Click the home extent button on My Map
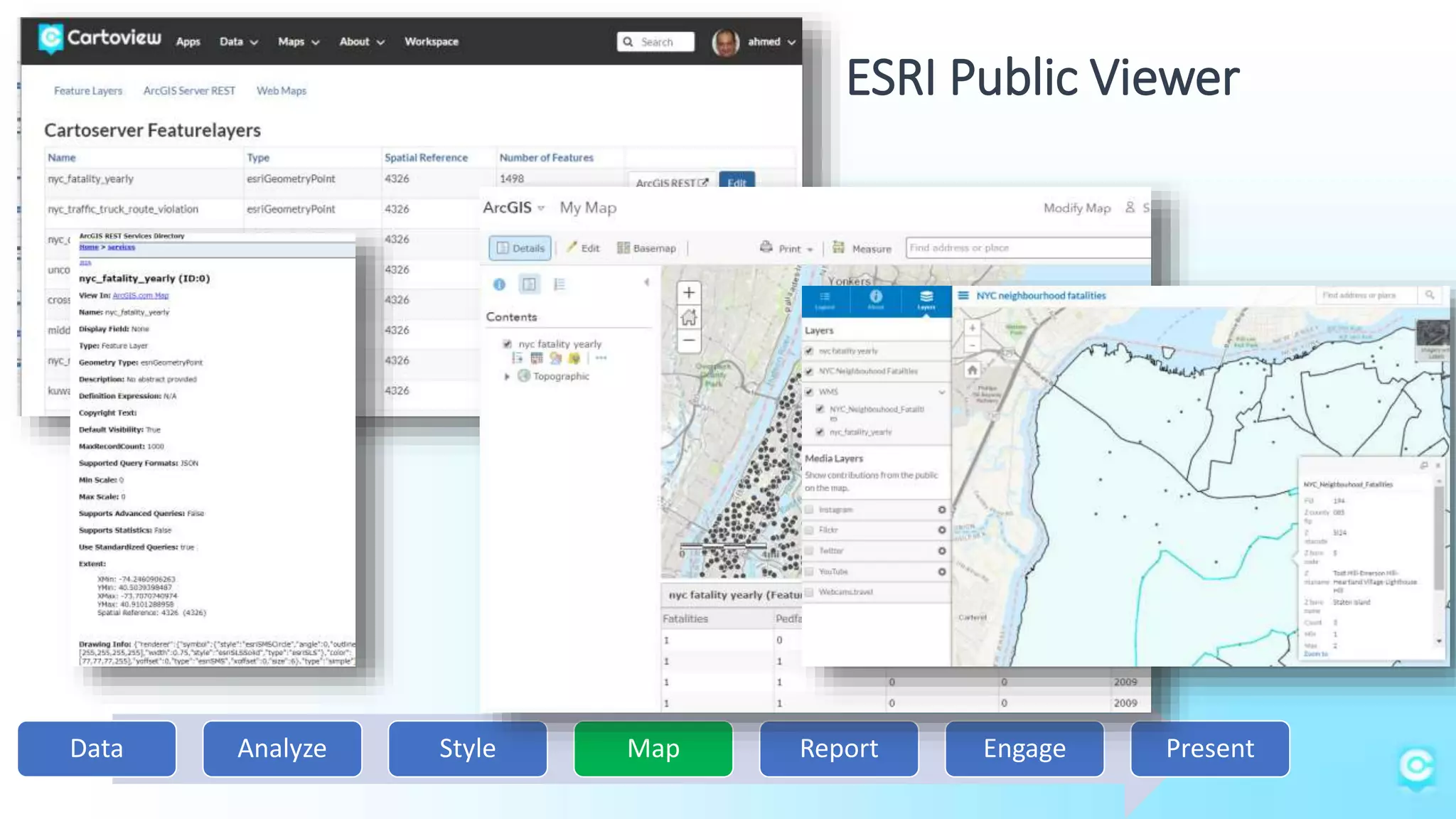This screenshot has height=819, width=1456. (688, 317)
